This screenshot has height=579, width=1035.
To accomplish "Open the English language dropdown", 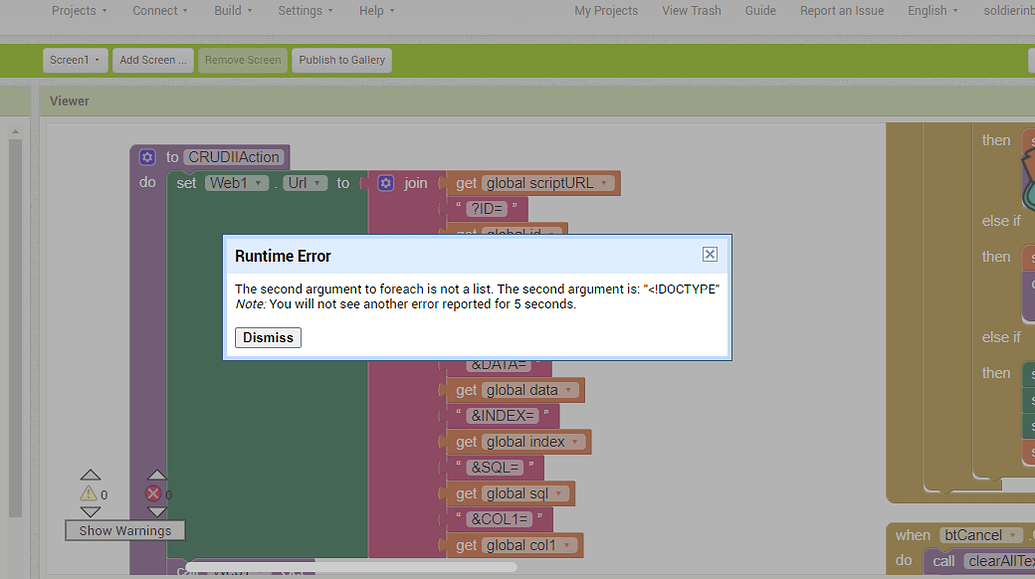I will tap(931, 10).
